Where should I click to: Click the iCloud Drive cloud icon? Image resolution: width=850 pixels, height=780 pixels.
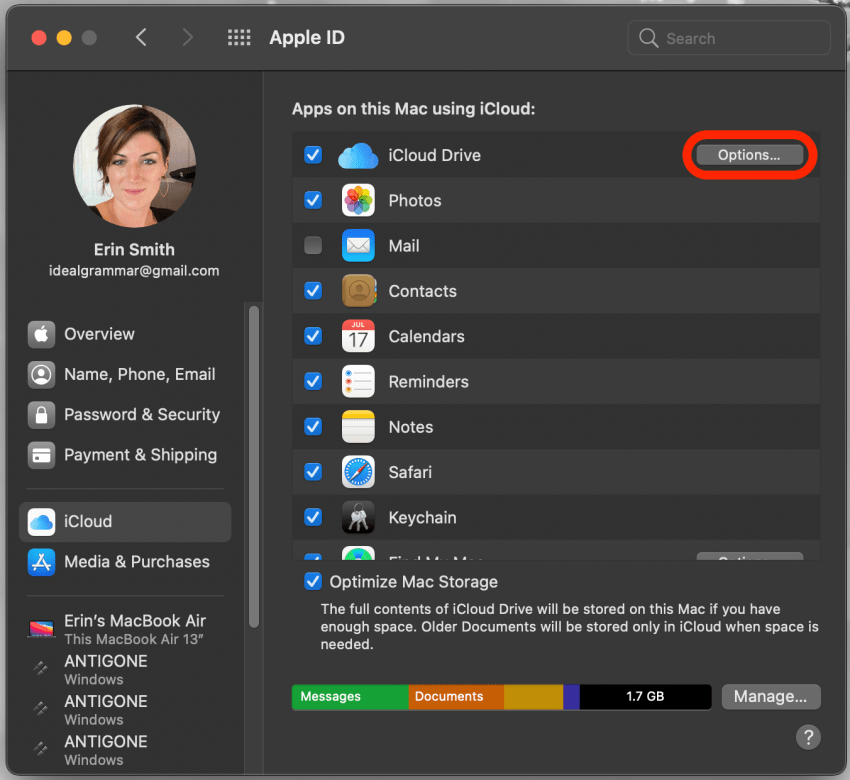(x=358, y=156)
